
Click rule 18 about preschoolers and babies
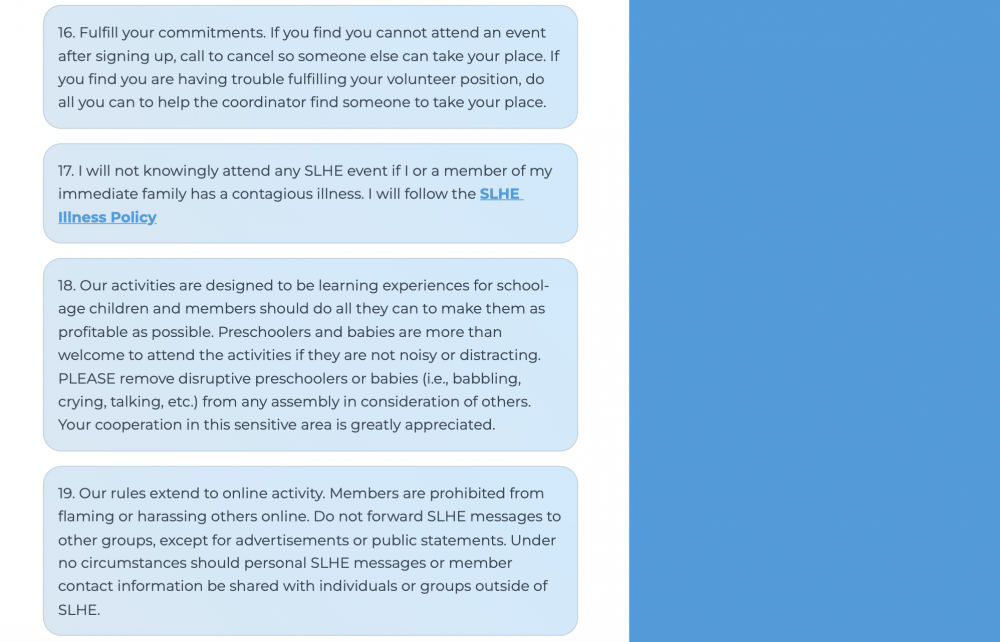311,354
